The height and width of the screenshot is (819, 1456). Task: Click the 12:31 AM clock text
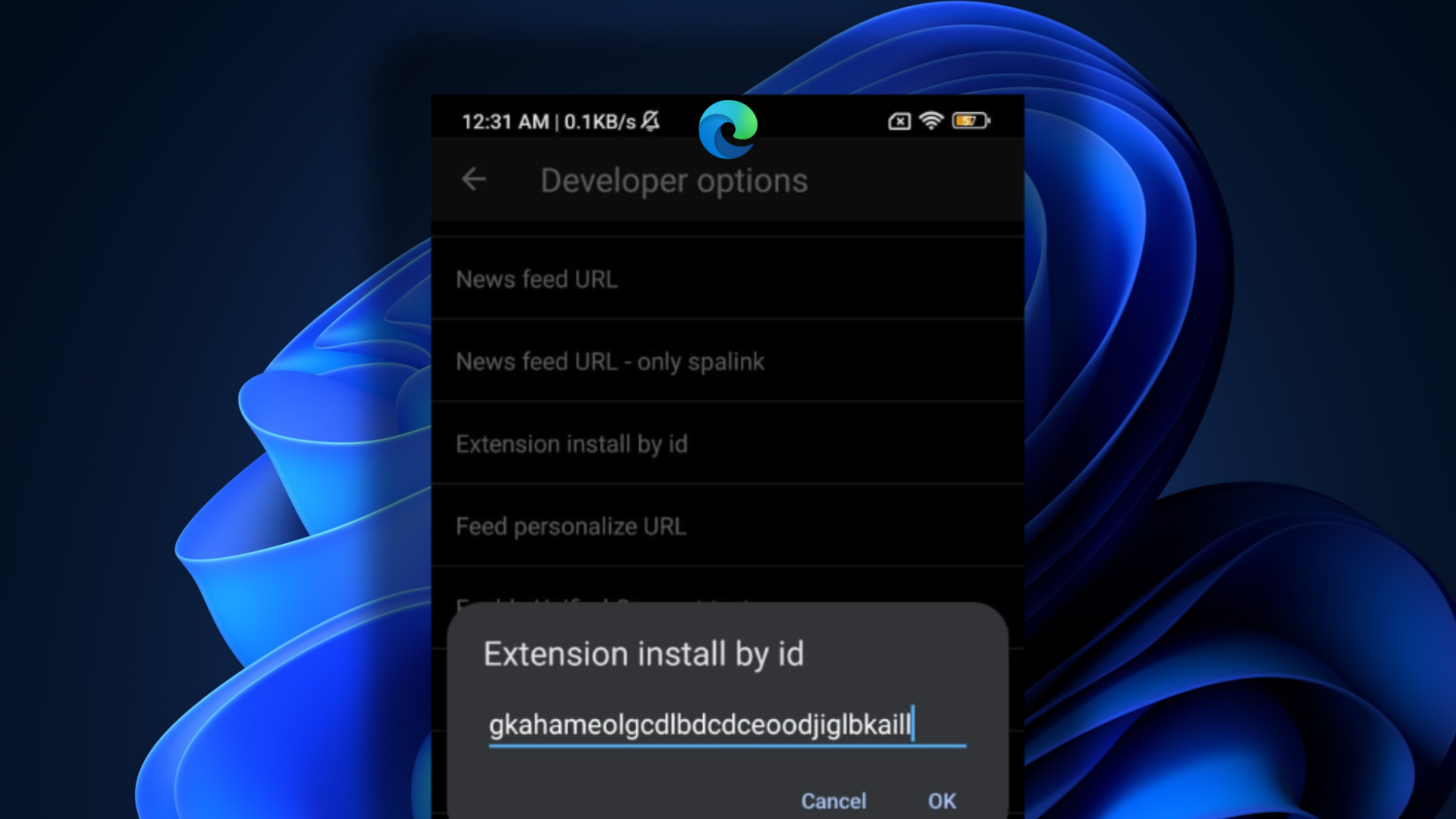pyautogui.click(x=505, y=121)
